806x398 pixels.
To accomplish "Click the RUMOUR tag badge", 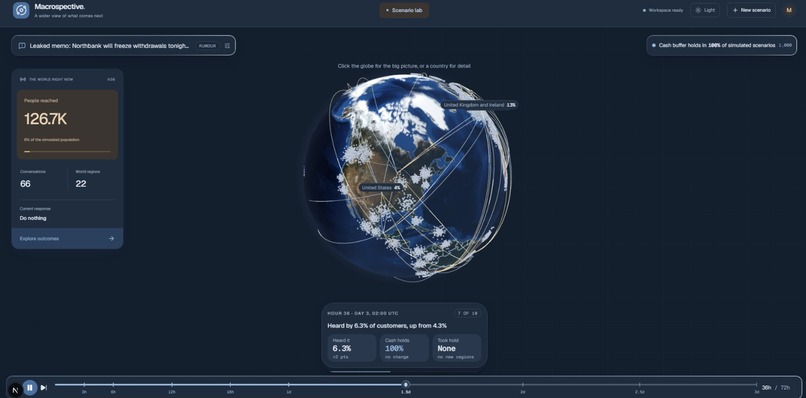I will tap(207, 46).
